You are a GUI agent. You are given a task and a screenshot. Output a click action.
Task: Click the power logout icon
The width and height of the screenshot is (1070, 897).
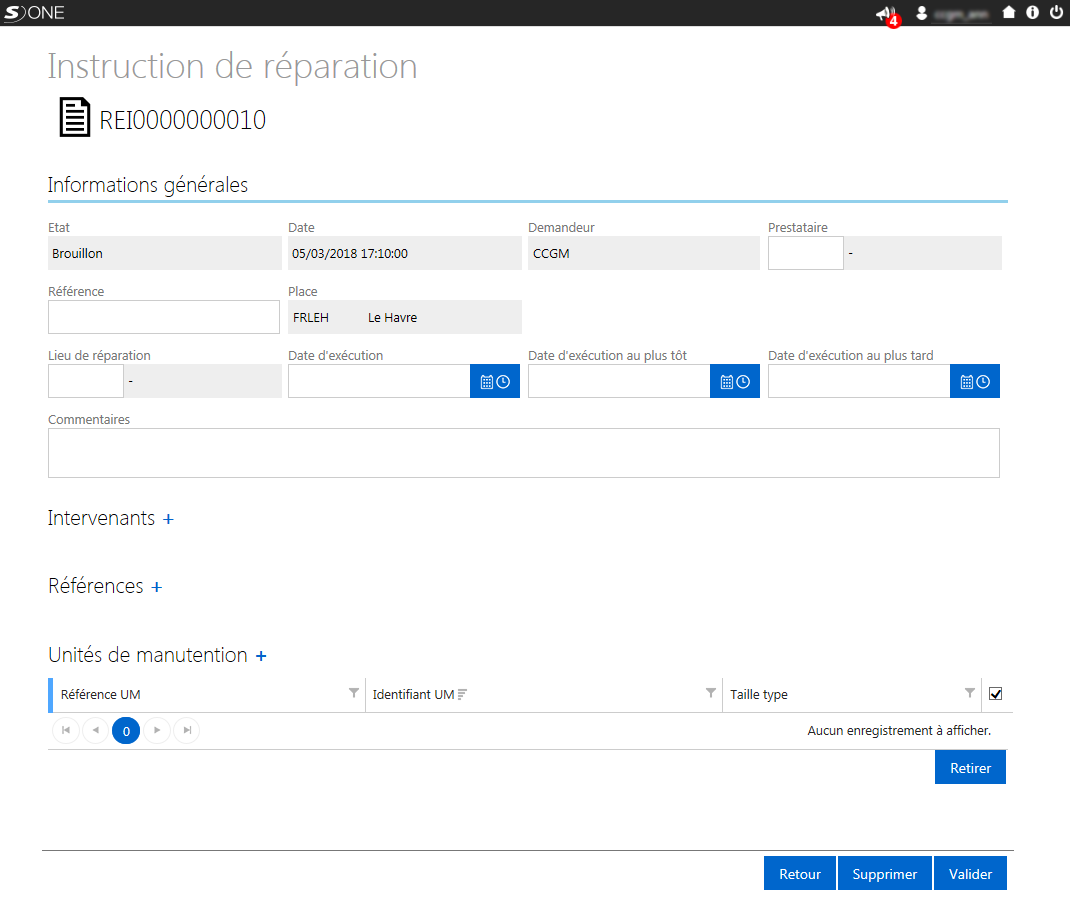[1056, 12]
